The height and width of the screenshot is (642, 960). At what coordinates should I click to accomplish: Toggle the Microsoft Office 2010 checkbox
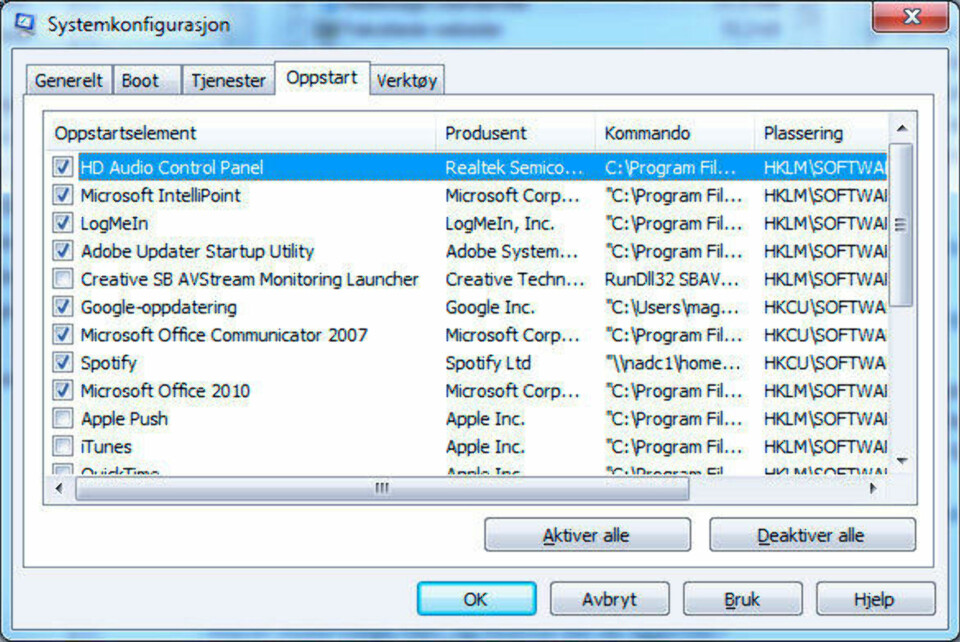pyautogui.click(x=62, y=390)
